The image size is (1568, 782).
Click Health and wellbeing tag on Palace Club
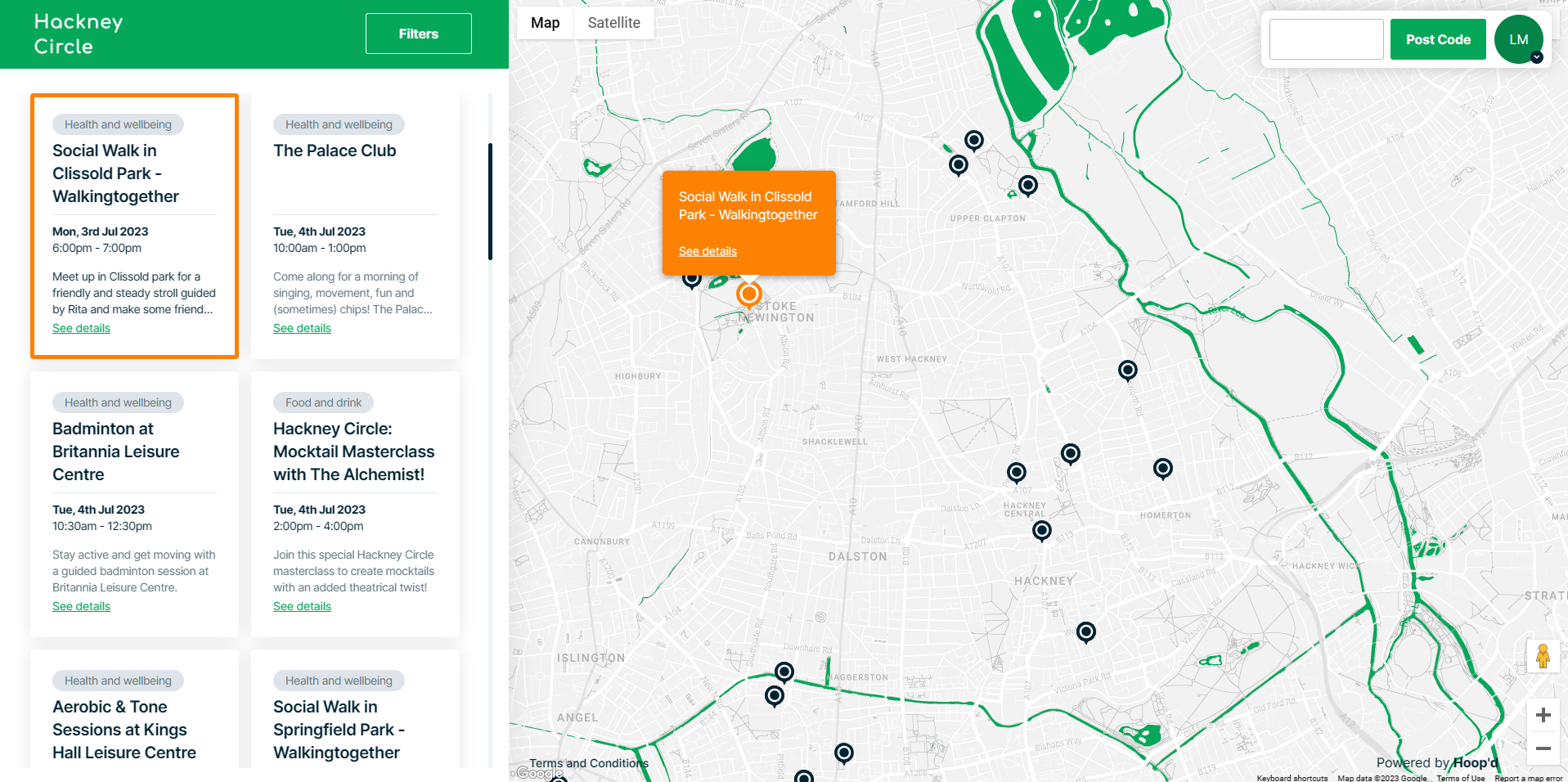[x=339, y=124]
